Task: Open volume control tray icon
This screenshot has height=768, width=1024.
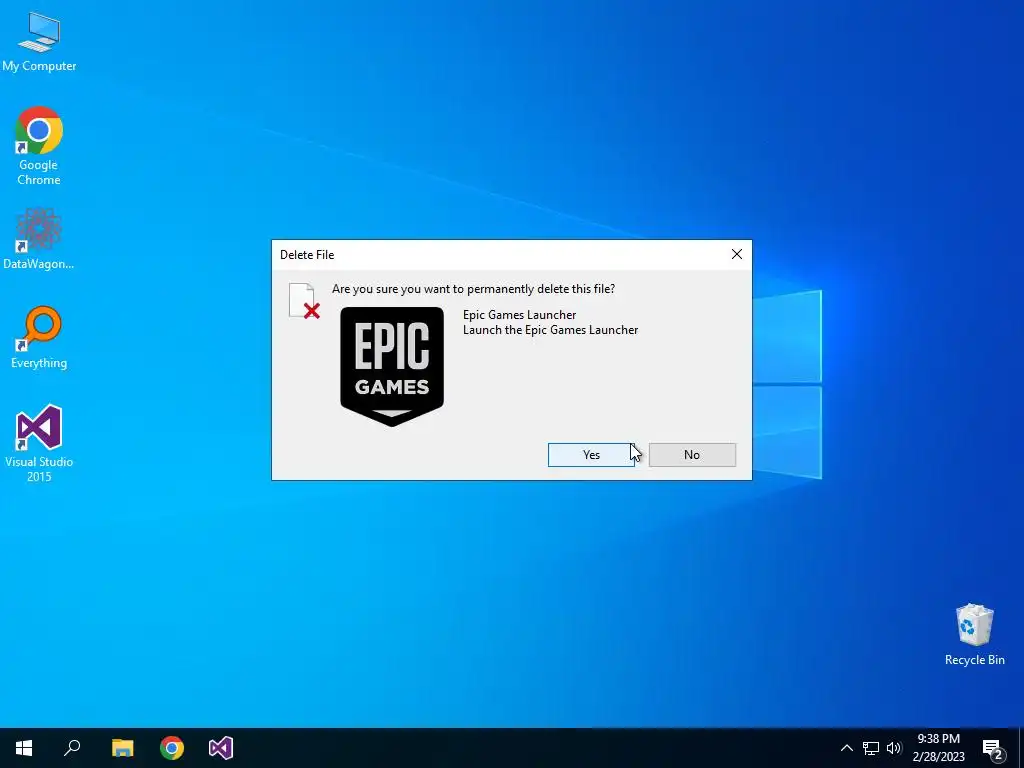Action: 894,748
